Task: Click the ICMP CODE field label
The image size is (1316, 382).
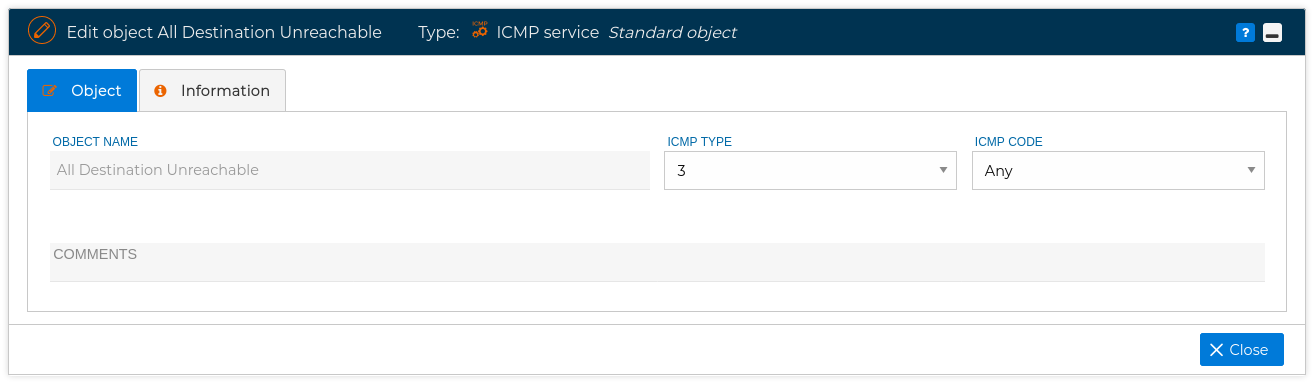Action: coord(1008,142)
